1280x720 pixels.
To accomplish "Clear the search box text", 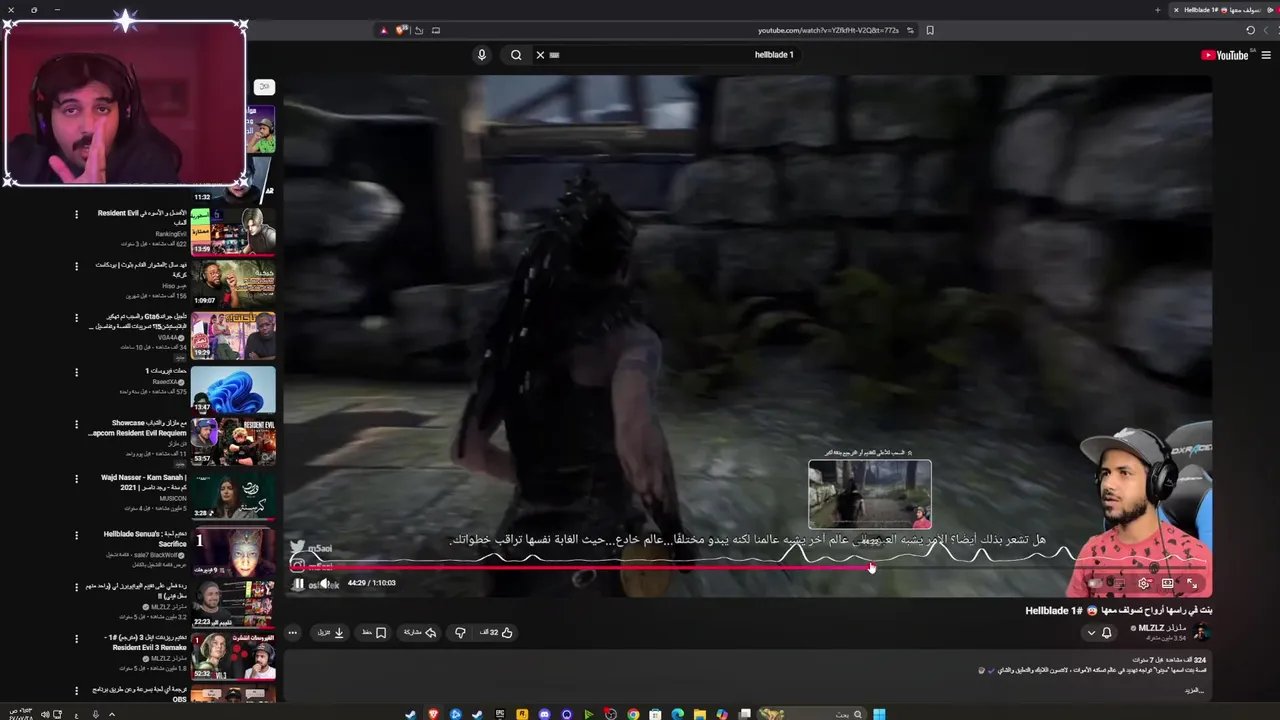I will point(540,55).
